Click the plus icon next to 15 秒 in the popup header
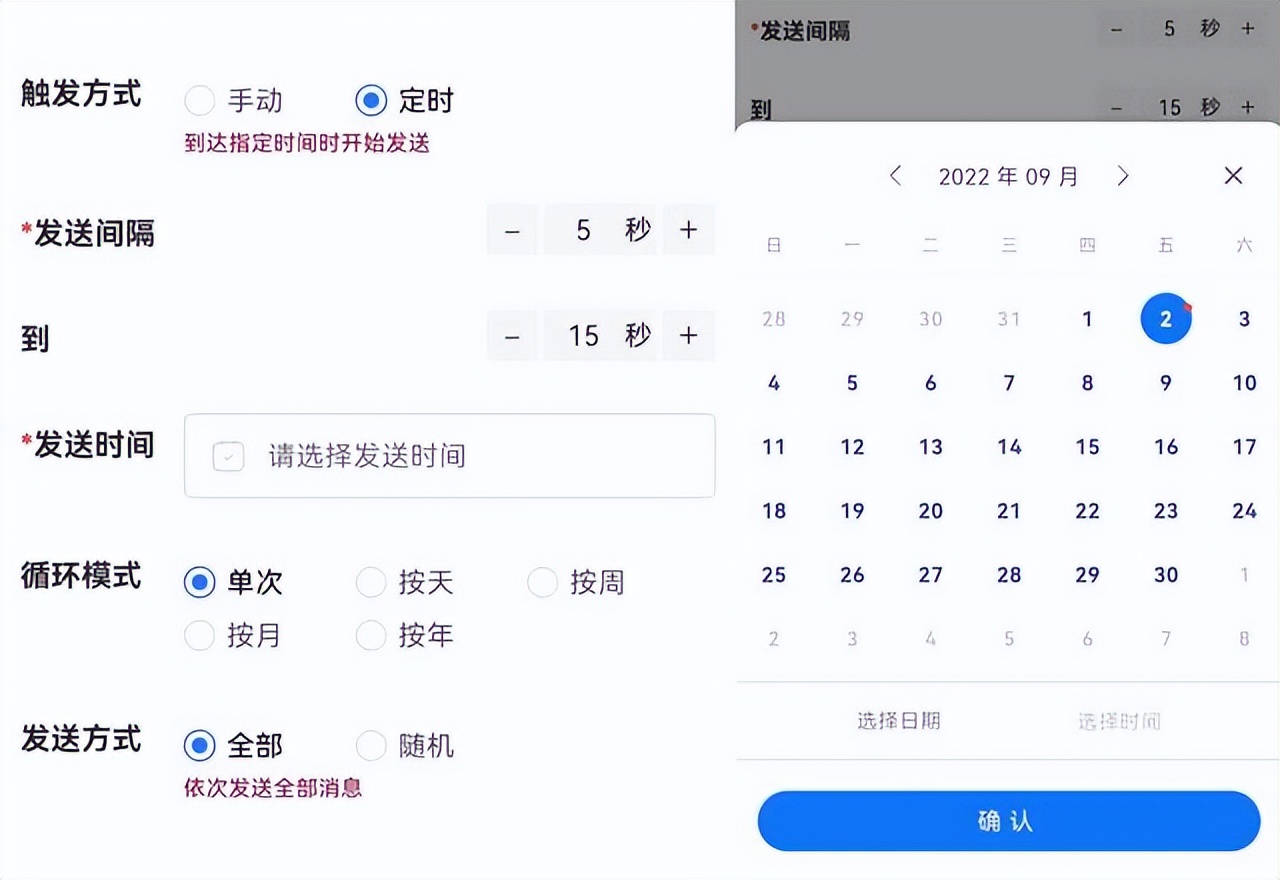This screenshot has width=1280, height=880. 1247,107
